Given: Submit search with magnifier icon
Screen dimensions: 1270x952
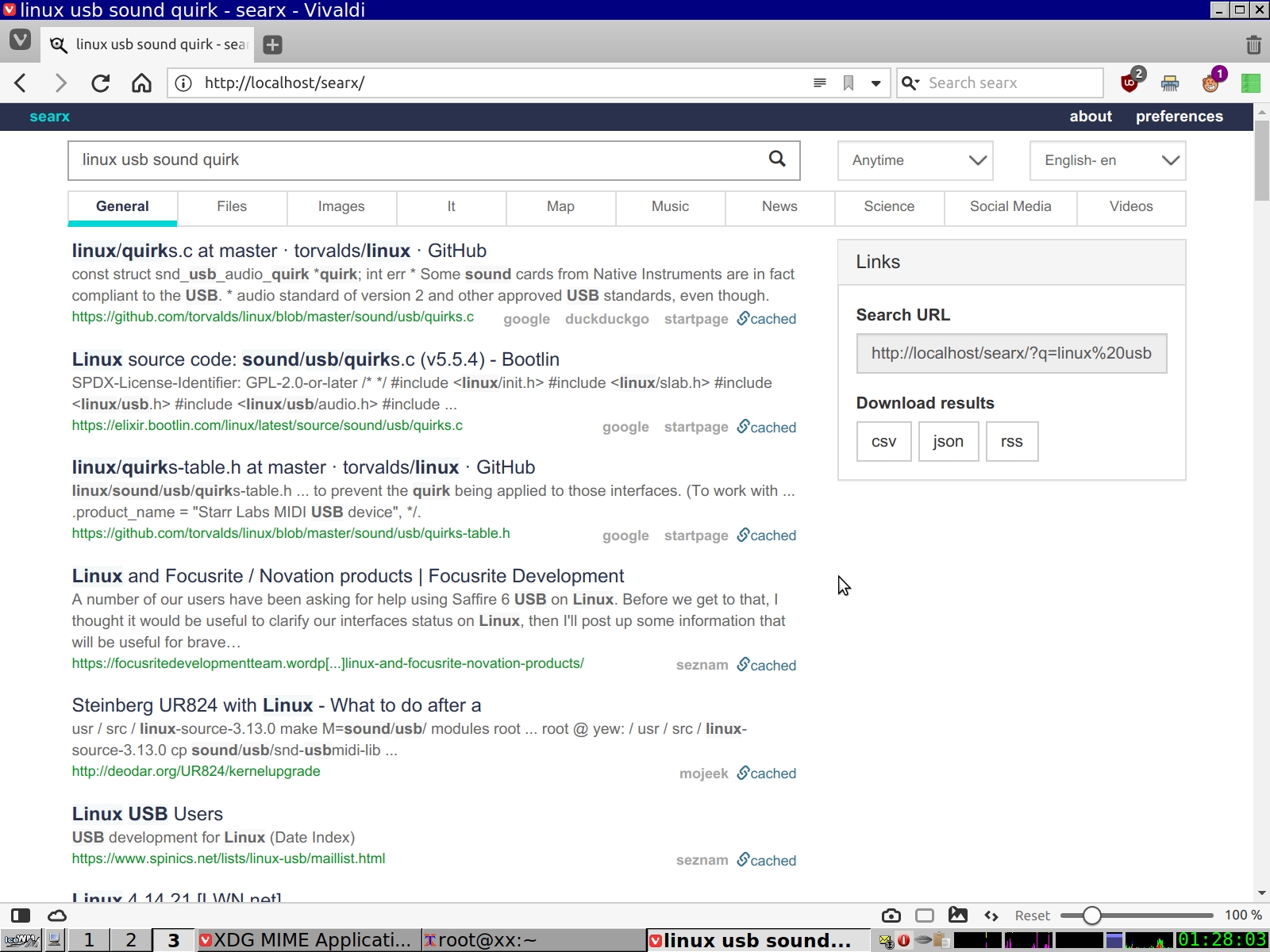Looking at the screenshot, I should pos(777,159).
